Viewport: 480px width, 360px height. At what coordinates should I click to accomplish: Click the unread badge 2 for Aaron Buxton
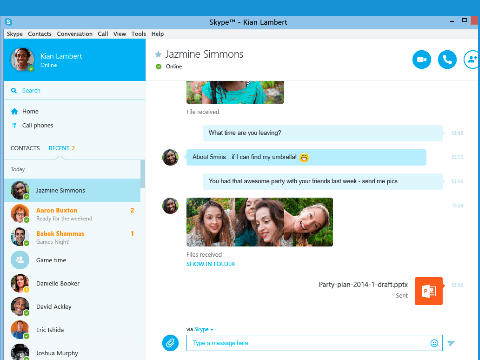point(132,210)
